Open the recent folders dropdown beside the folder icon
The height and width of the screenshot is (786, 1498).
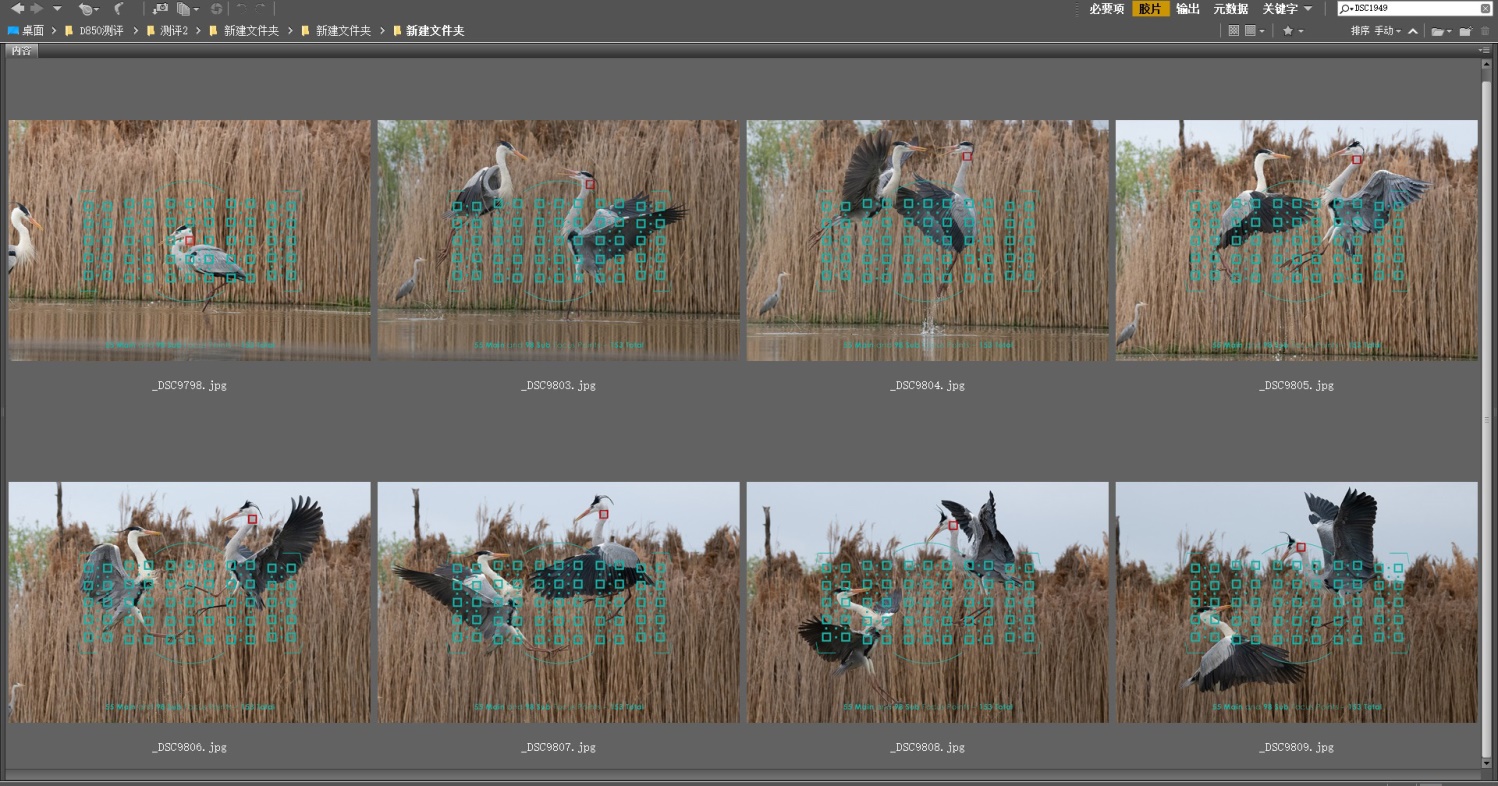(1450, 30)
